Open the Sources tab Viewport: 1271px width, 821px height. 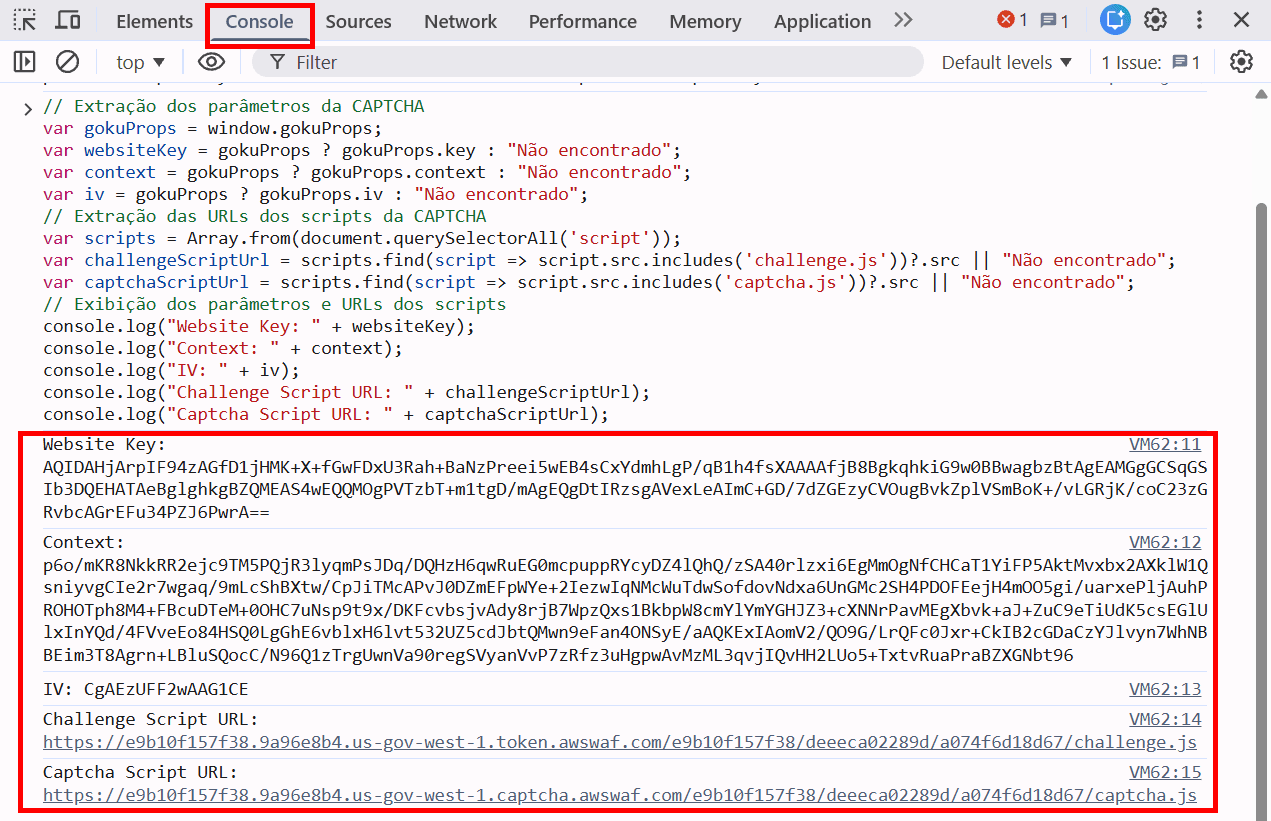[x=358, y=21]
